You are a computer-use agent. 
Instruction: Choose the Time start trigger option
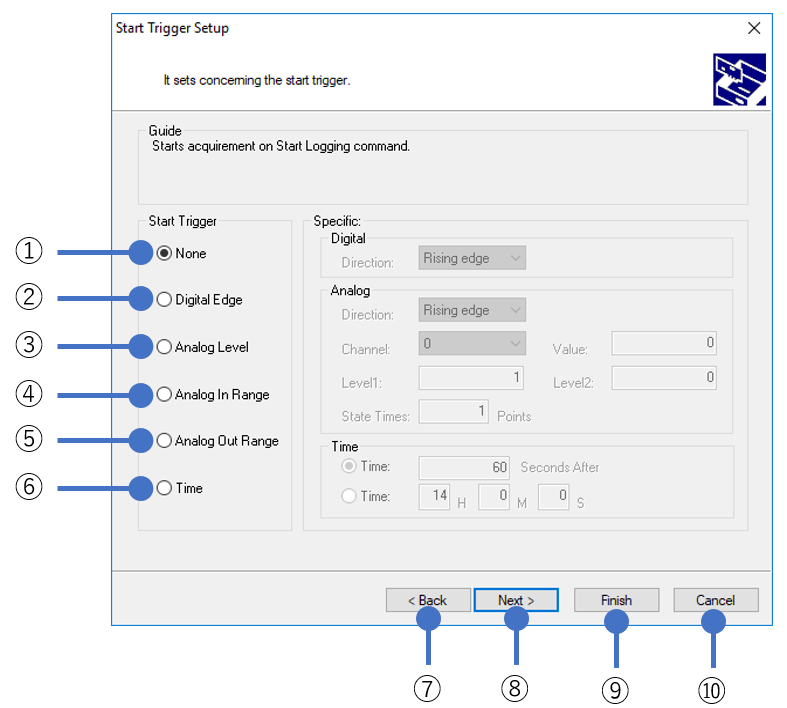point(164,488)
